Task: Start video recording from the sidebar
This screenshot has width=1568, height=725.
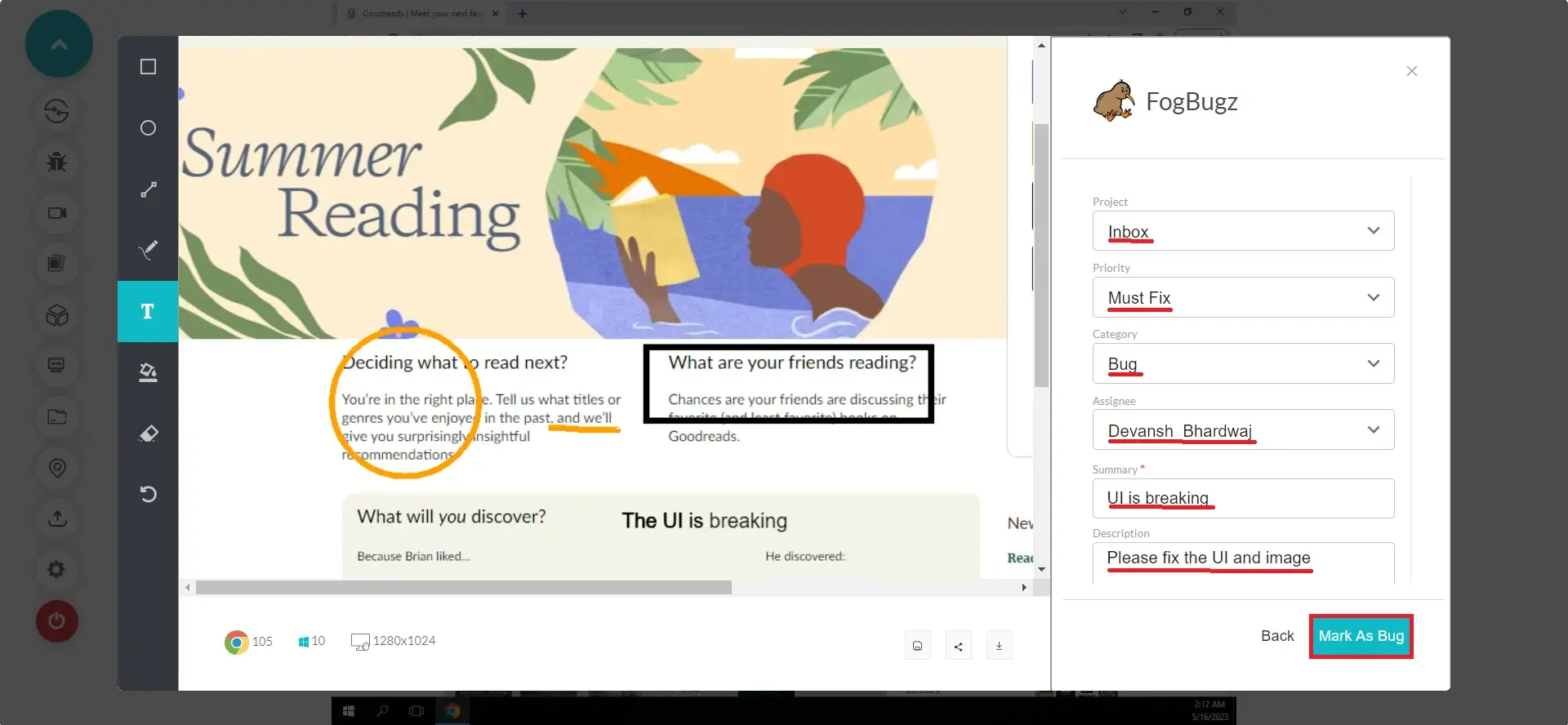Action: (56, 213)
